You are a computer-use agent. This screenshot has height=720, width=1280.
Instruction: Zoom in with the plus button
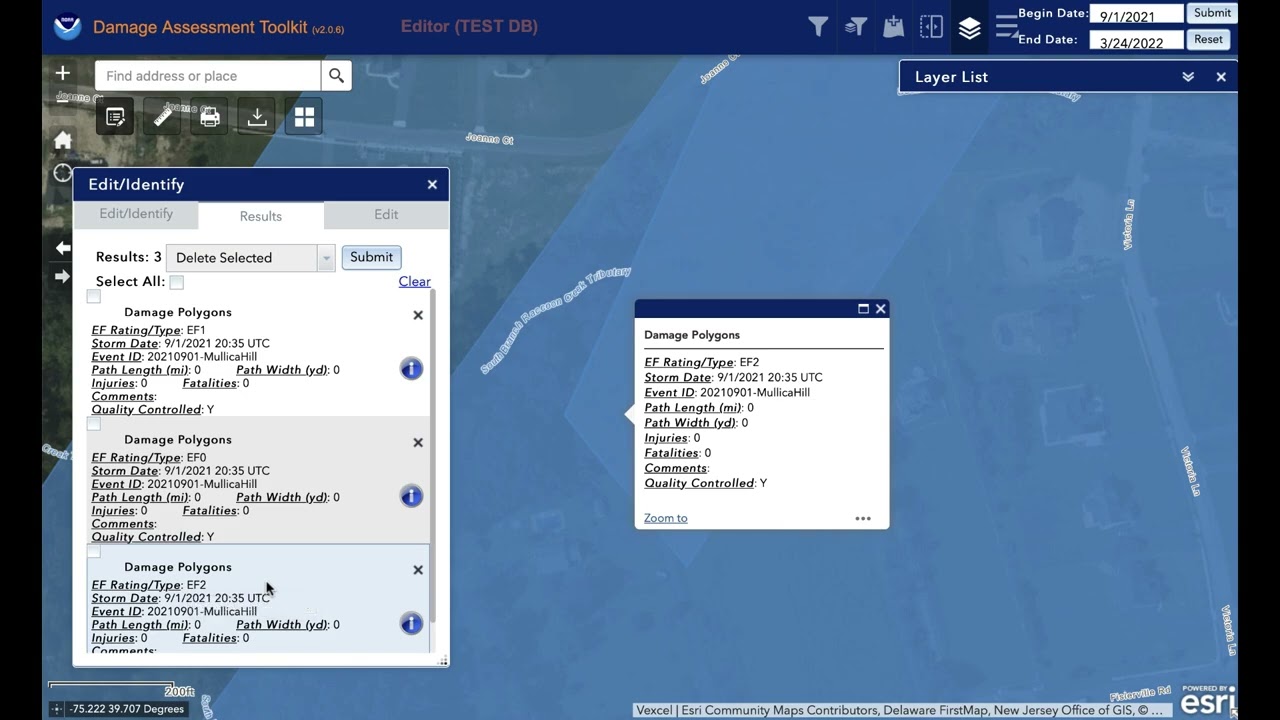63,73
